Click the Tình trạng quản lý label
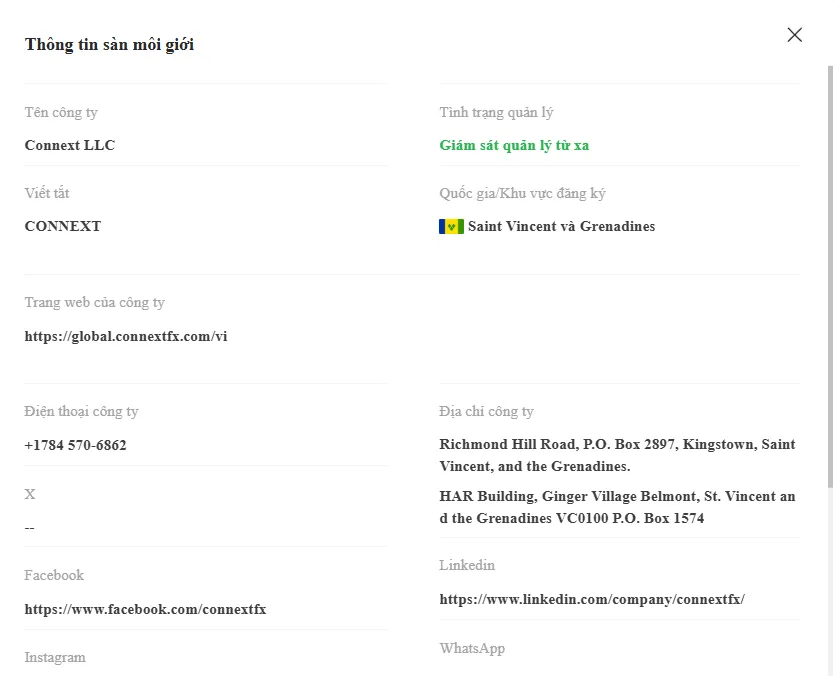This screenshot has width=833, height=676. point(496,112)
